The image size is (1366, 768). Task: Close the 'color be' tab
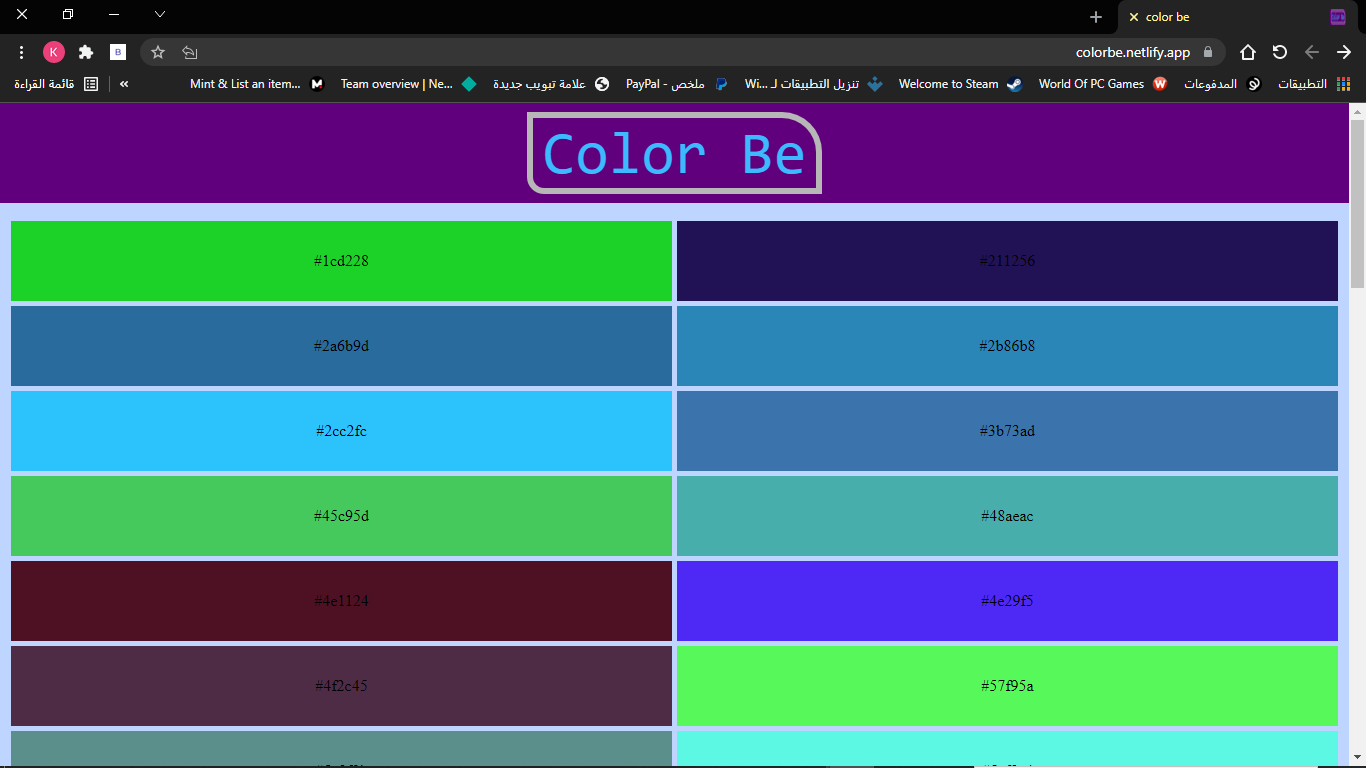pyautogui.click(x=1133, y=17)
